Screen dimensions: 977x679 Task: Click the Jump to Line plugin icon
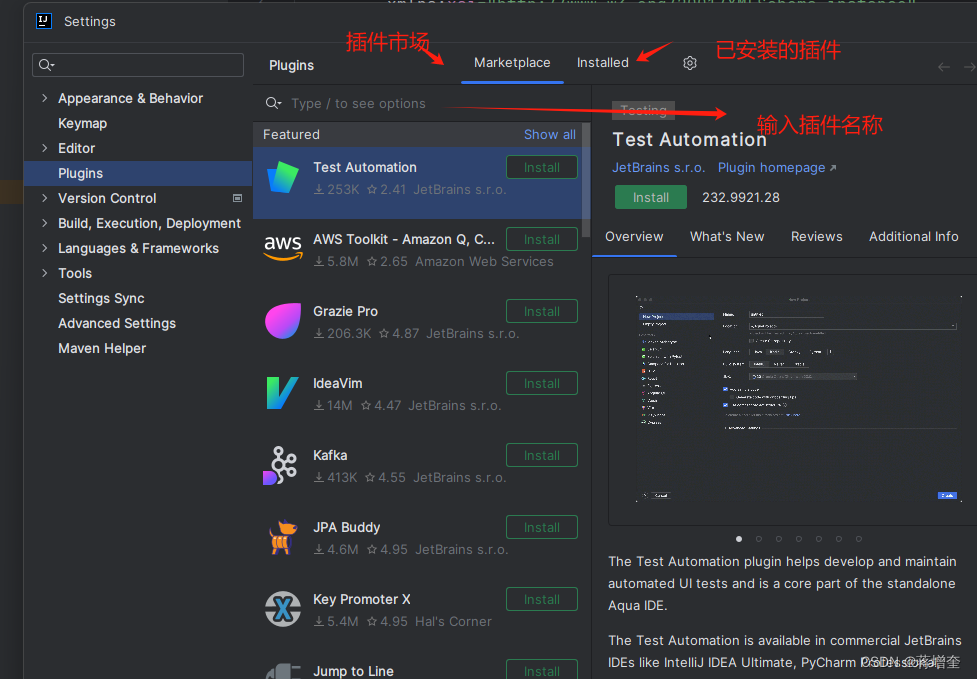point(283,672)
